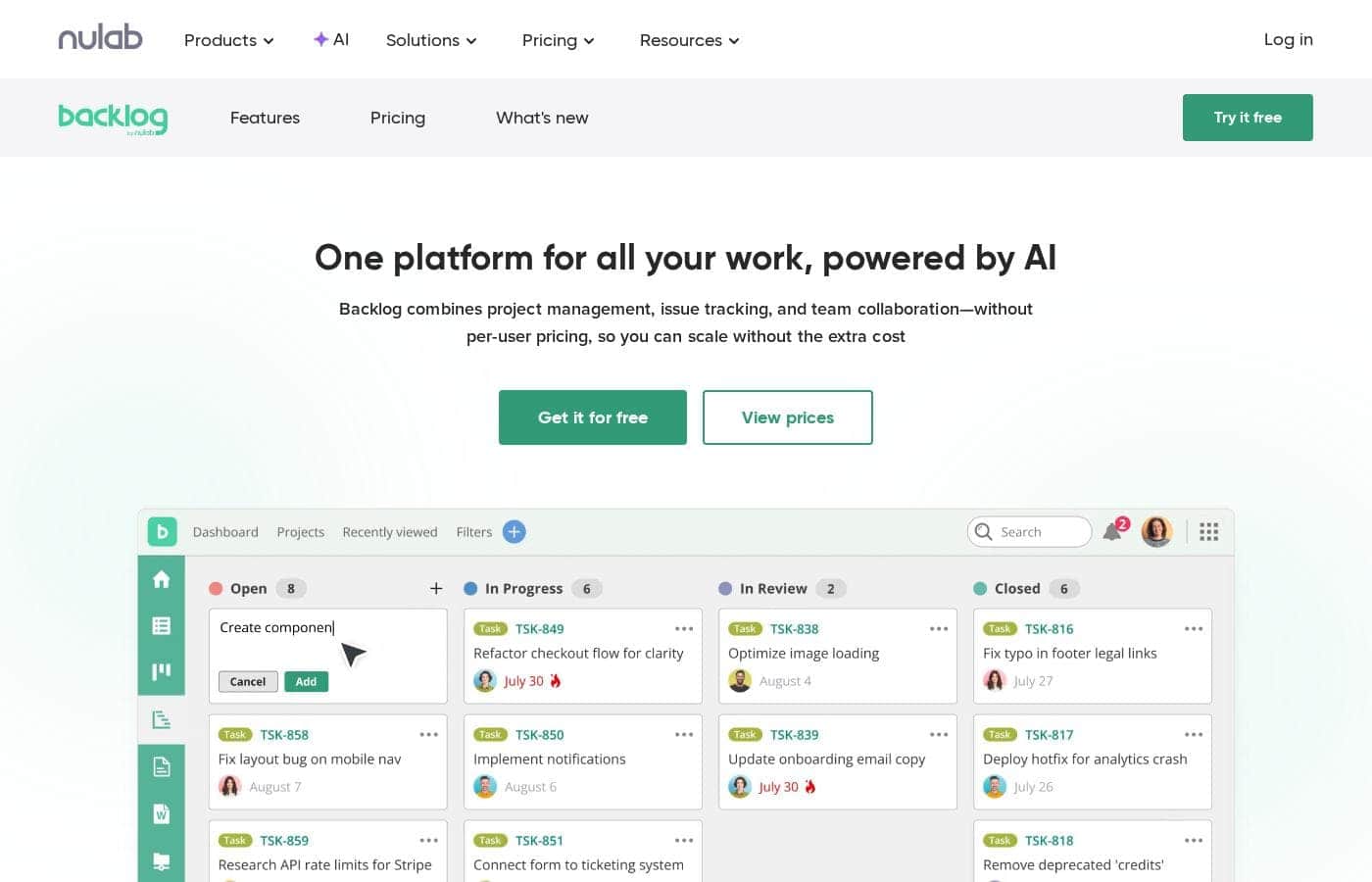The image size is (1372, 882).
Task: Open the apps grid icon
Action: 1208,531
